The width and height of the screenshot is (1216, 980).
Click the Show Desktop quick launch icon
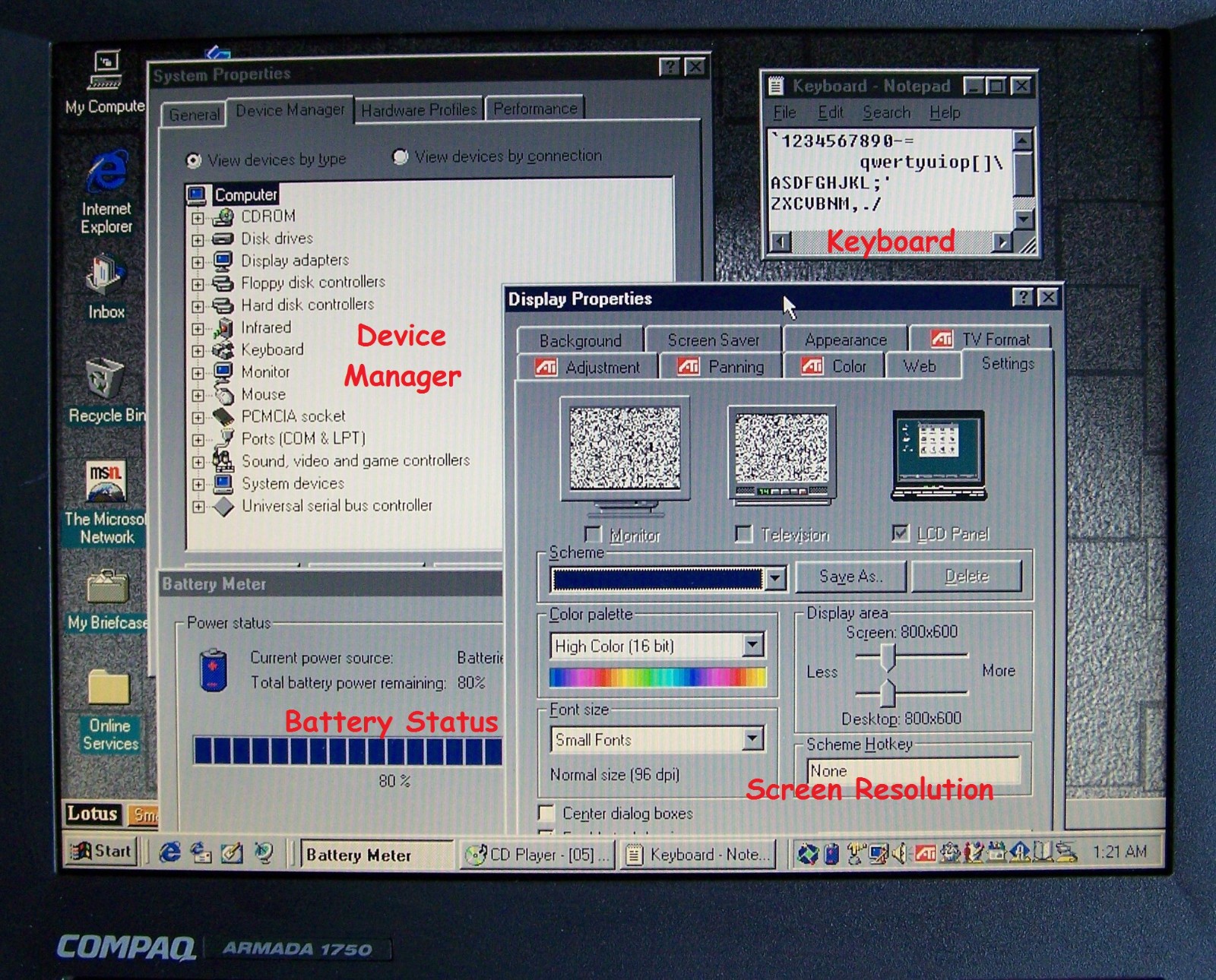tap(232, 852)
